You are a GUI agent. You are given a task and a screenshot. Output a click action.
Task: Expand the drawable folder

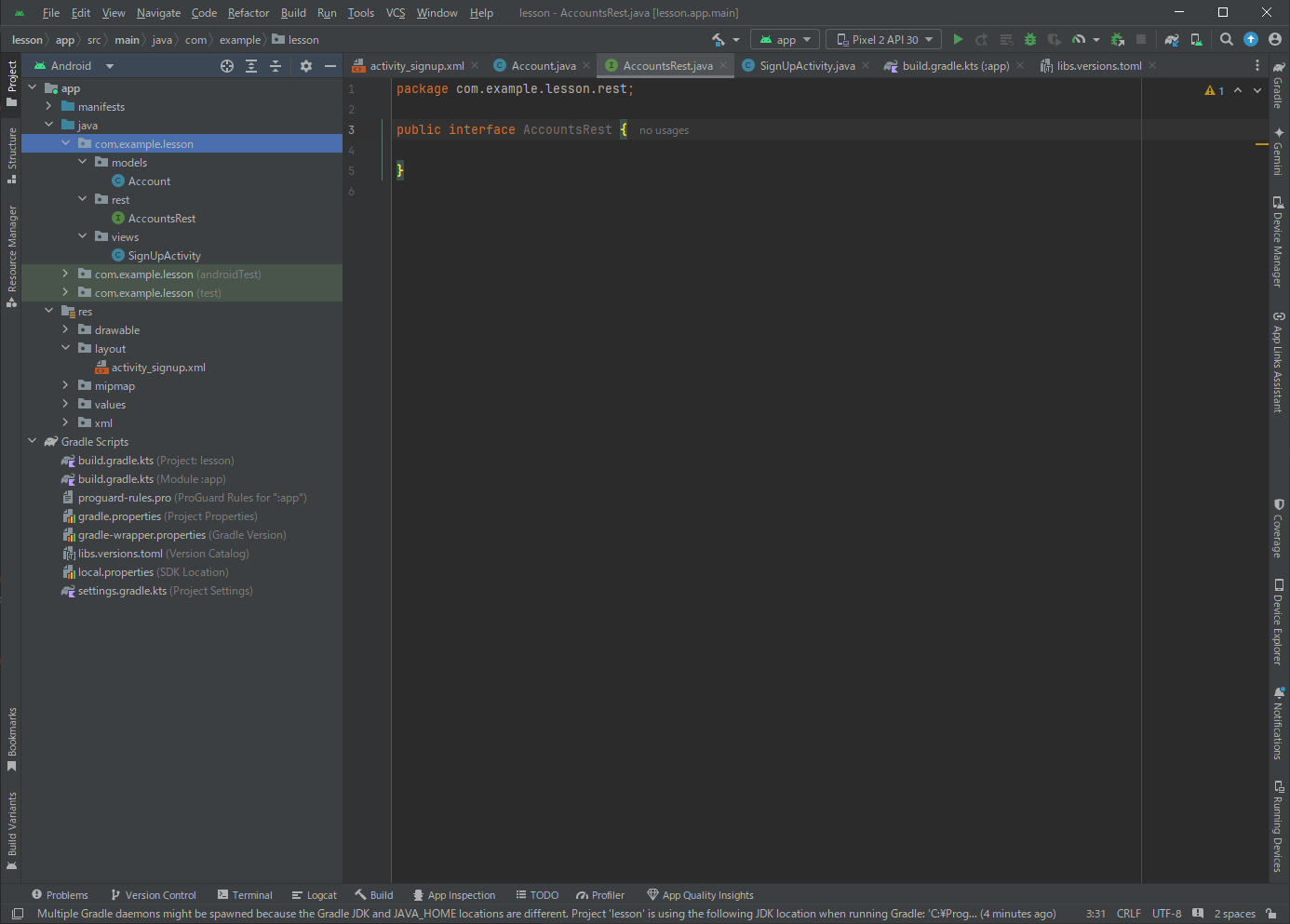65,329
